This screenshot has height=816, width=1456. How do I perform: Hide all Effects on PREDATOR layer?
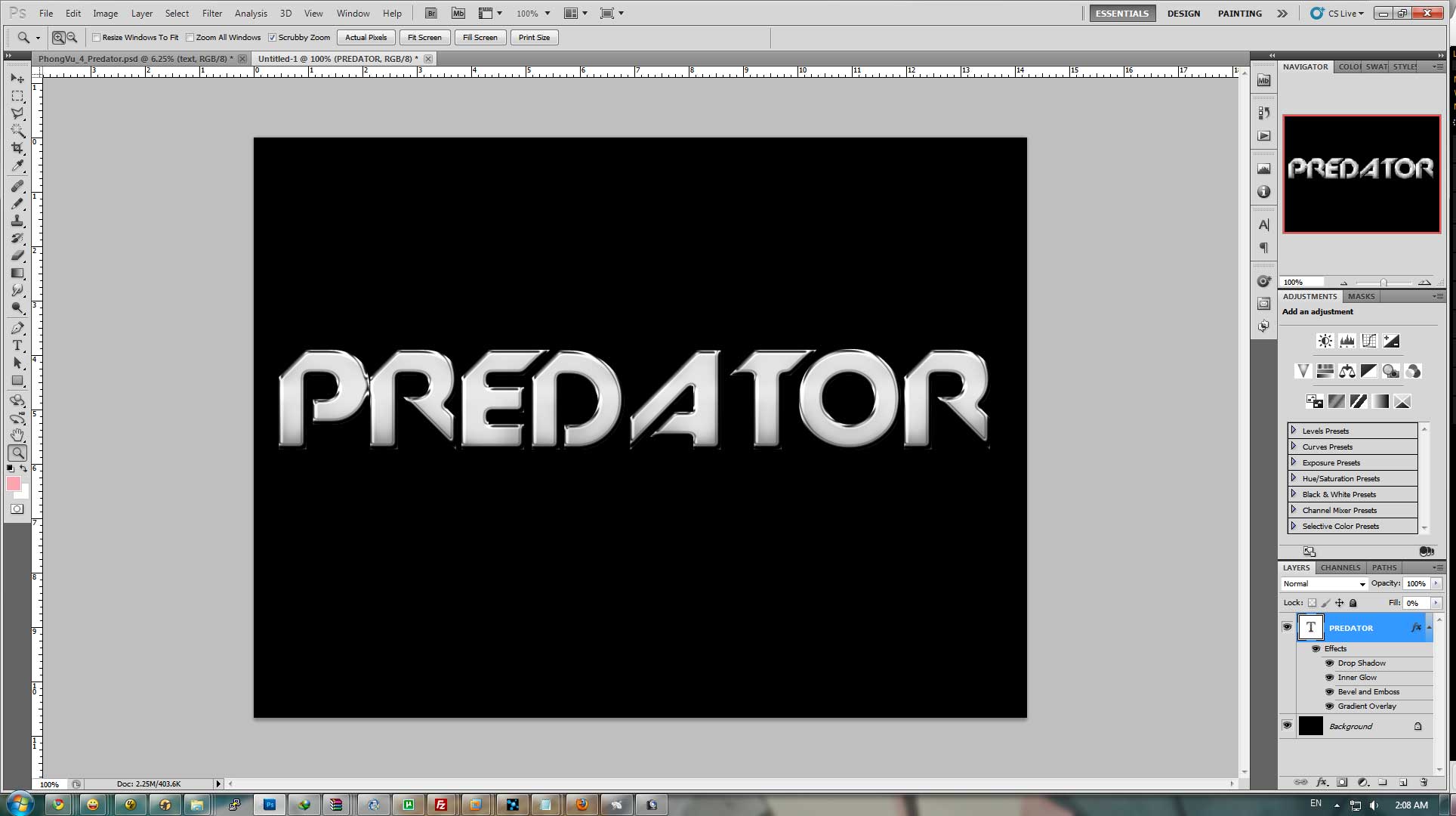click(1316, 648)
